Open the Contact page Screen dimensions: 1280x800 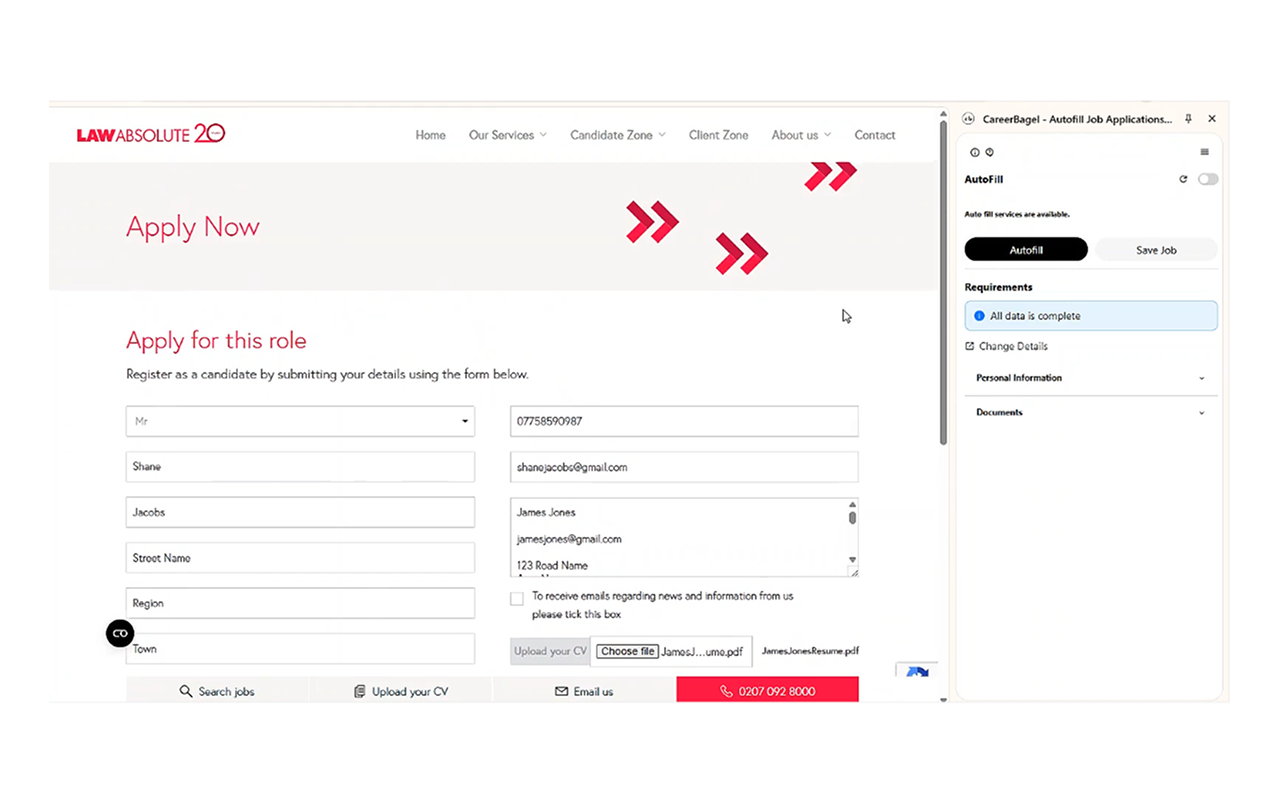click(x=875, y=135)
